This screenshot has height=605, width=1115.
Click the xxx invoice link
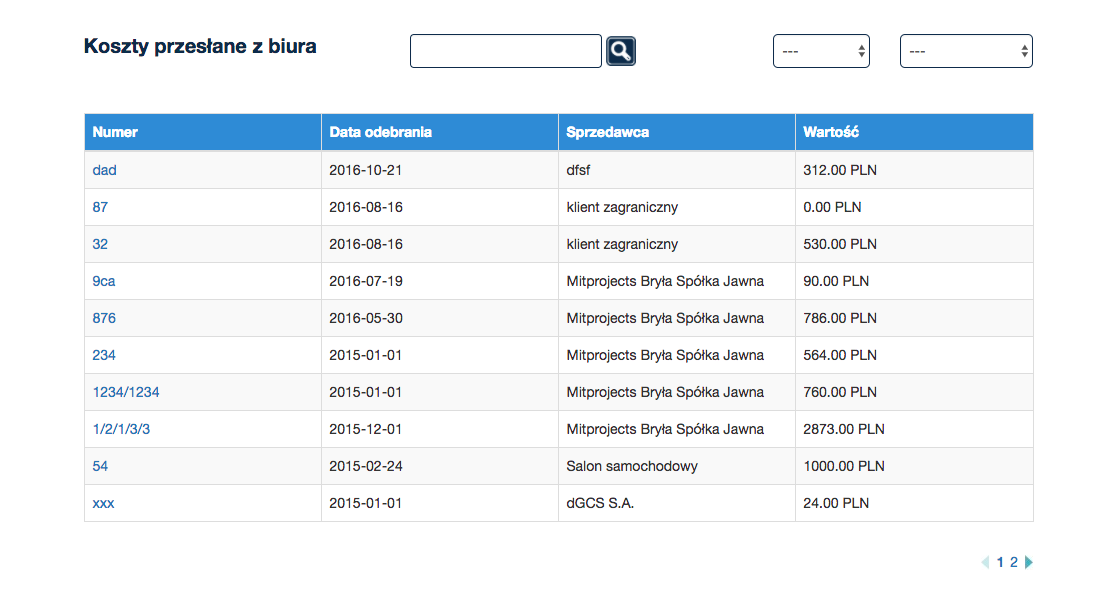(103, 503)
